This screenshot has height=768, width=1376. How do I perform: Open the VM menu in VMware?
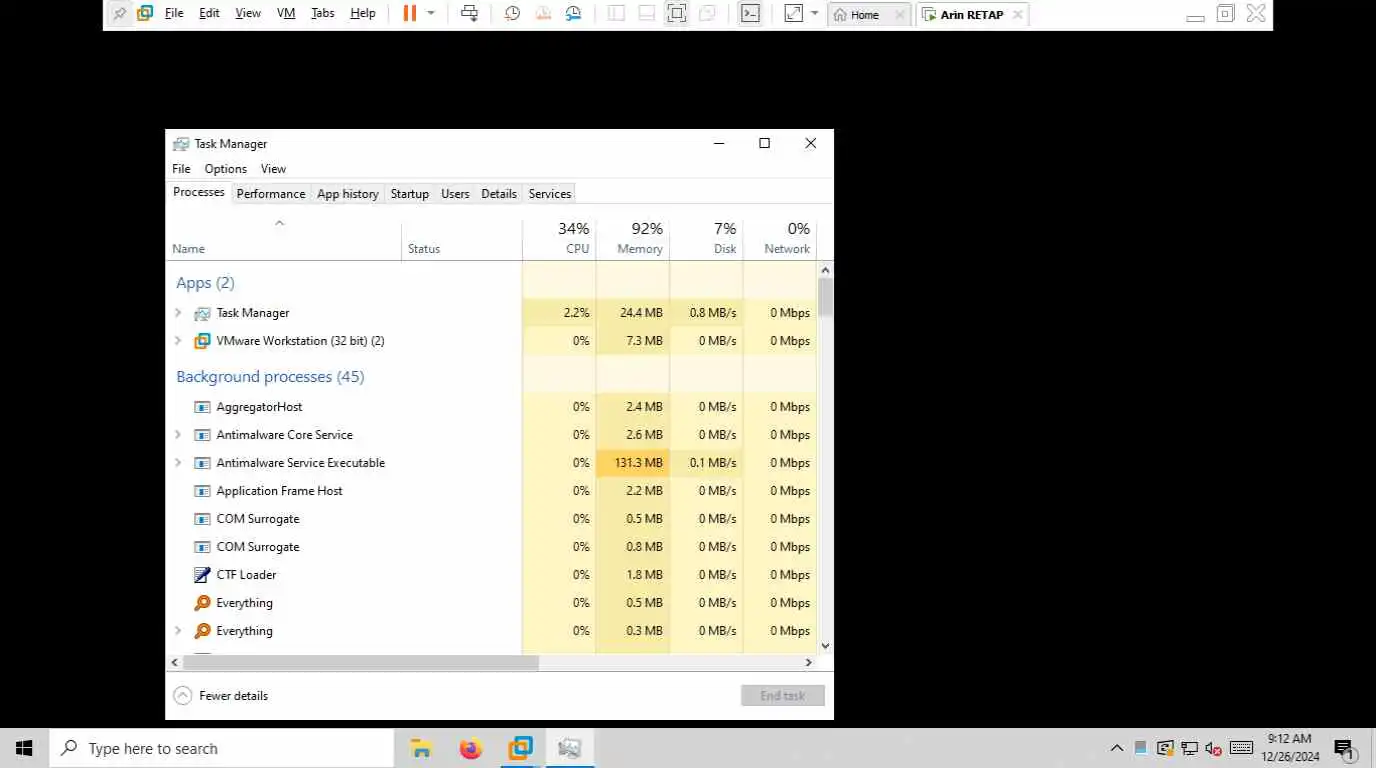click(286, 14)
